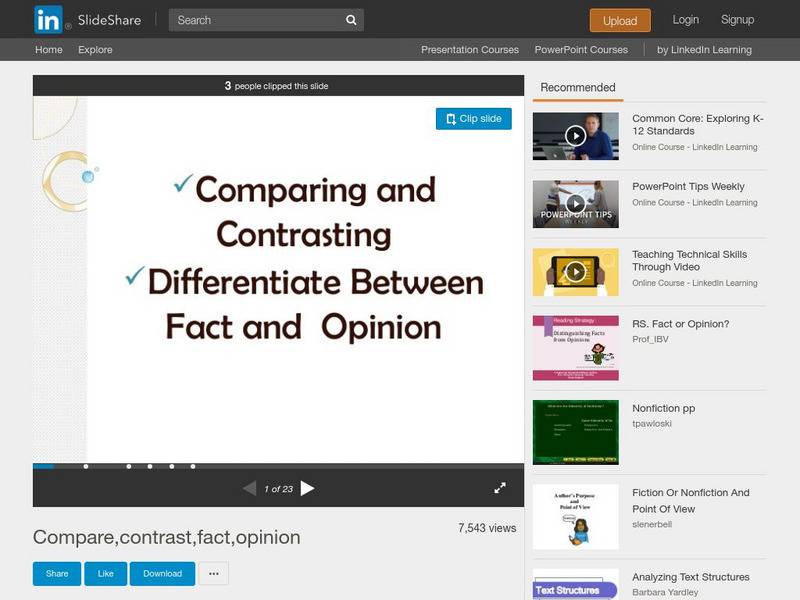Open Fiction Or Nonfiction And Point Of View thumbnail
The width and height of the screenshot is (800, 600).
coord(576,517)
